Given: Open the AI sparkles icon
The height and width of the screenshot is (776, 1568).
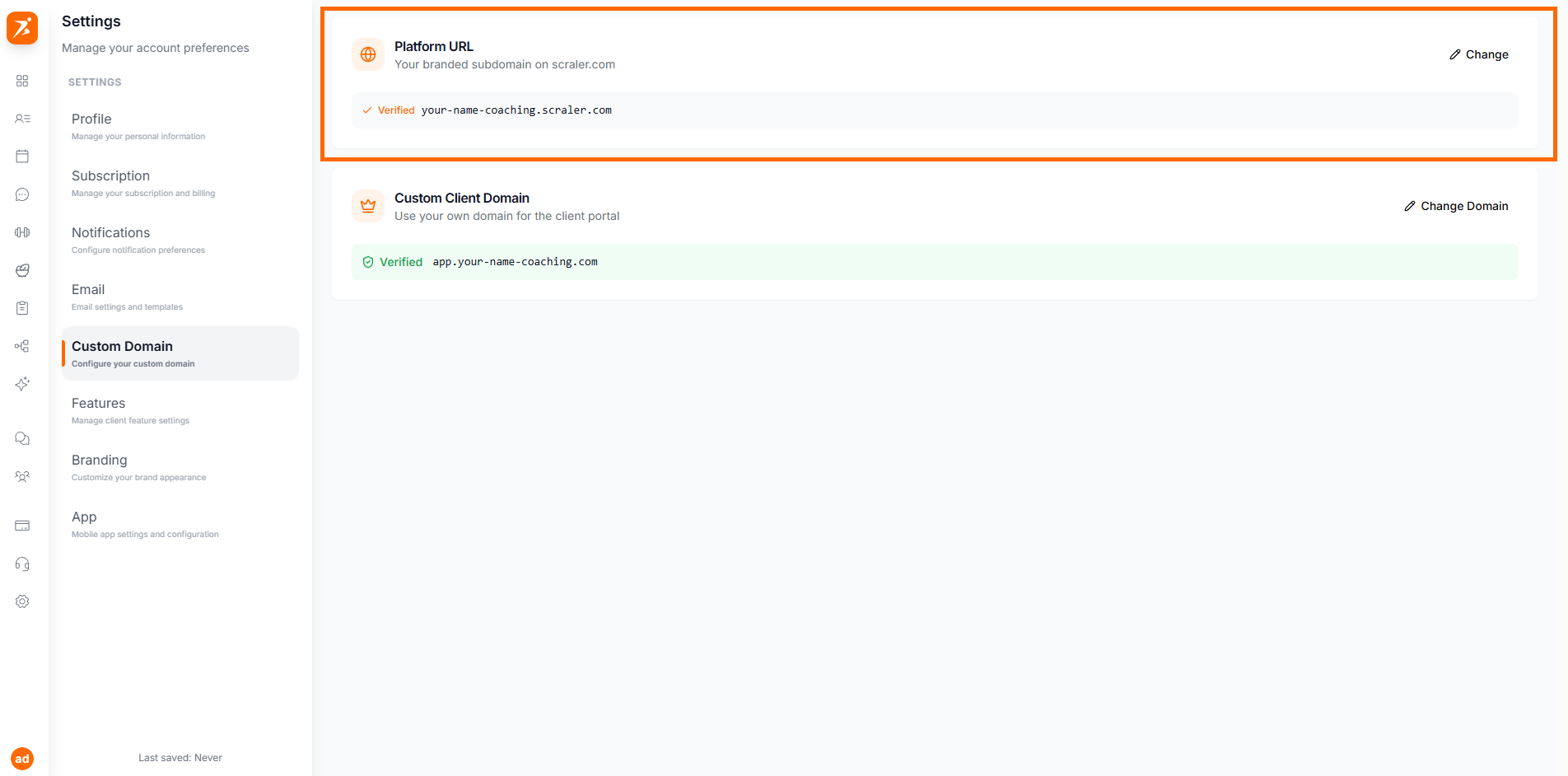Looking at the screenshot, I should [22, 384].
